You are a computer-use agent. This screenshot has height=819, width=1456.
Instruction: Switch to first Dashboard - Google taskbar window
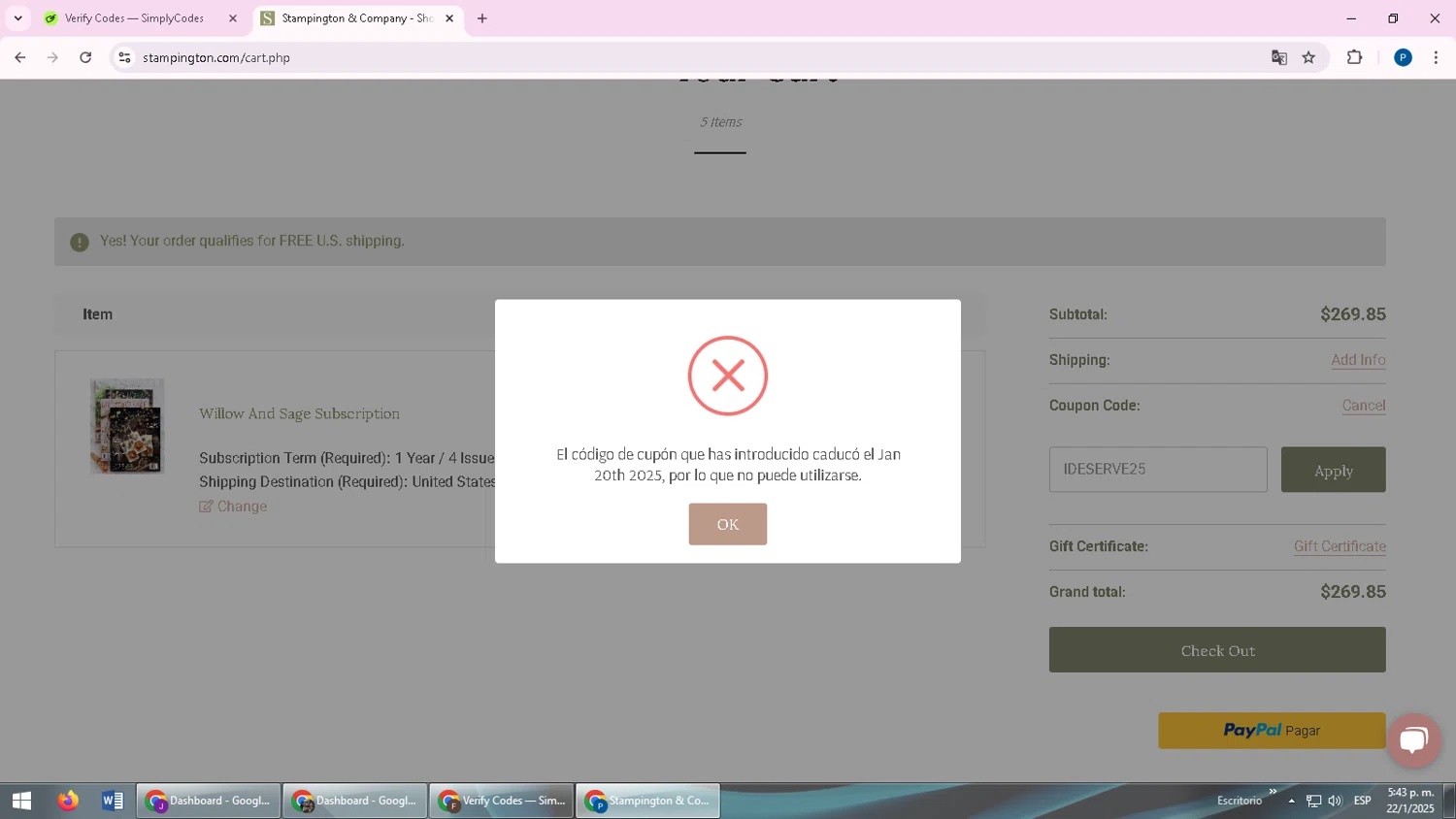[209, 801]
